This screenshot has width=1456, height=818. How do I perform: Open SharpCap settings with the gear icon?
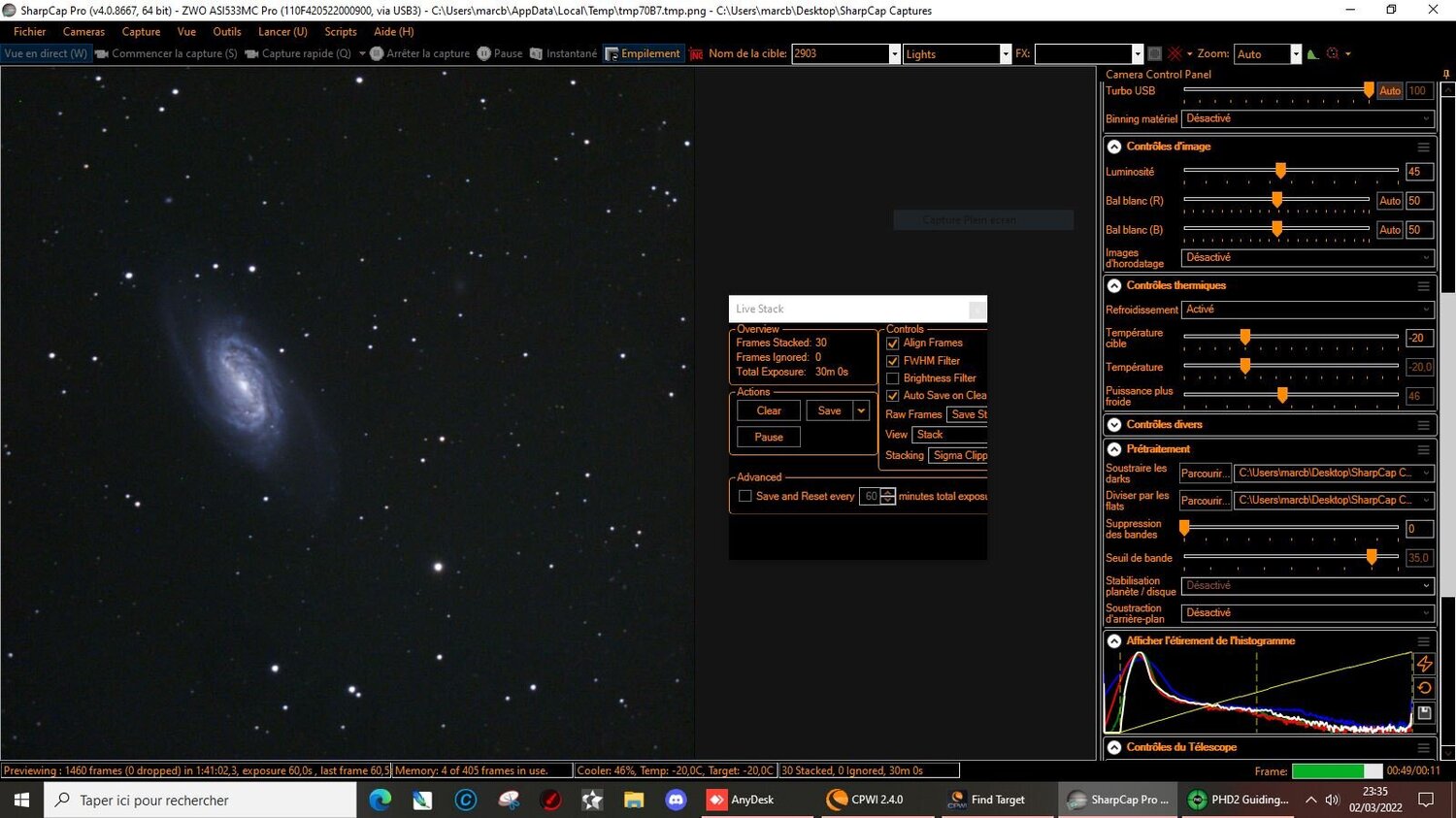coord(1332,53)
